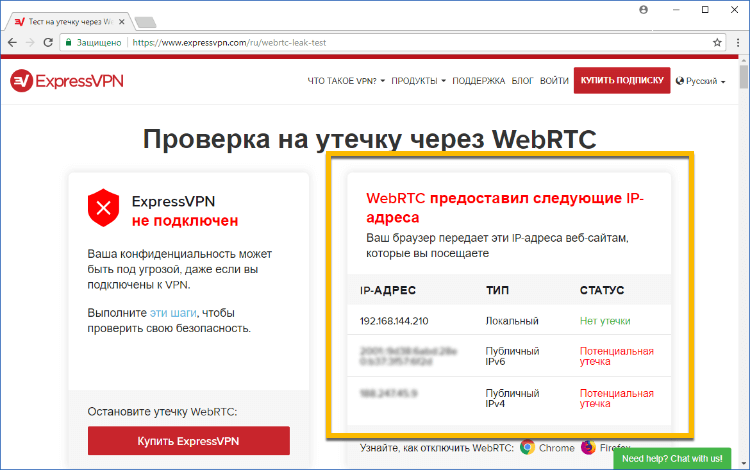Select the 'Тест на утечку через W' tab
Screen dimensions: 750x470
67,22
